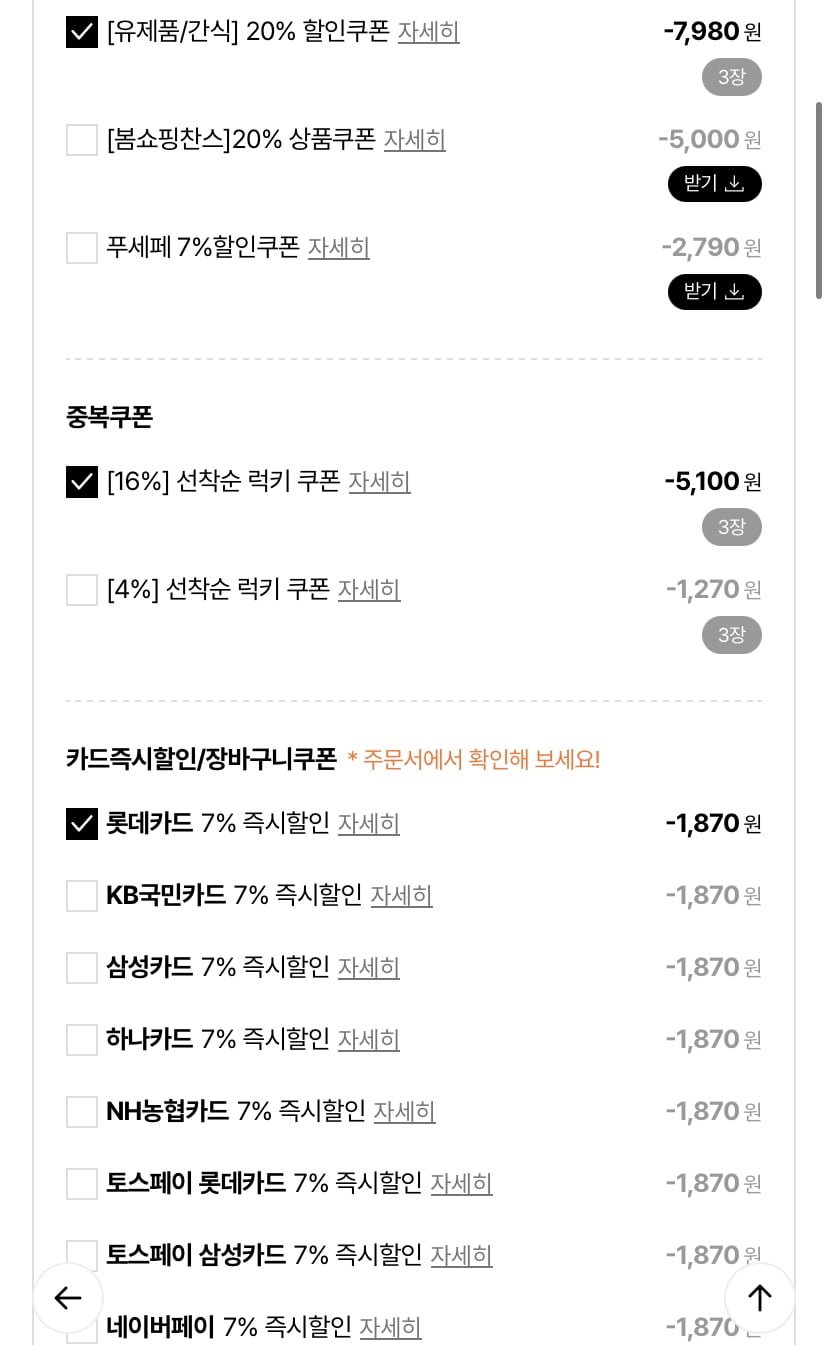Show 자세히 details for 네이버페이 할인
The image size is (828, 1345).
pos(390,1328)
